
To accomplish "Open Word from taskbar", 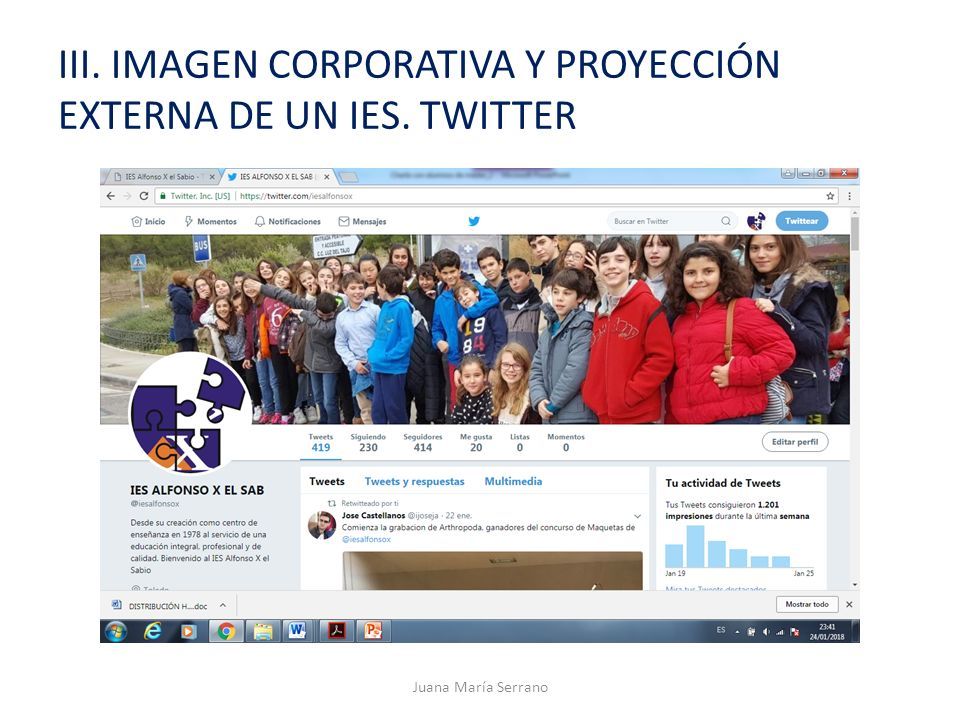I will click(x=298, y=631).
